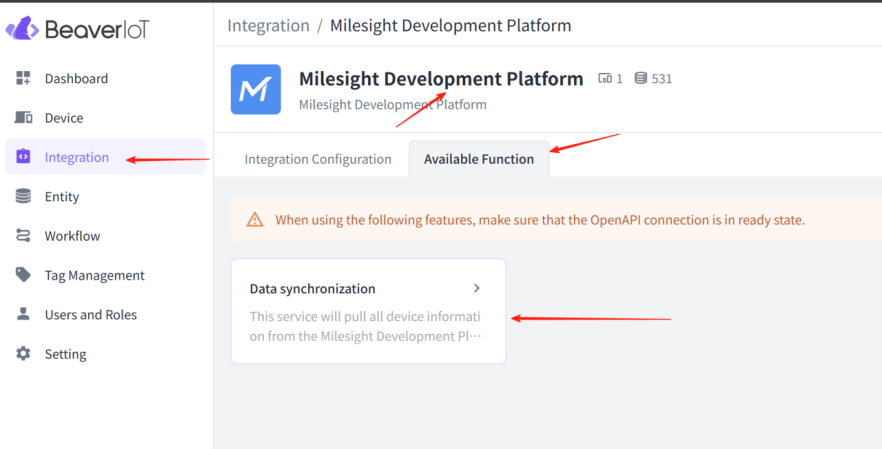
Task: Click the Workflow icon in sidebar
Action: coord(23,236)
